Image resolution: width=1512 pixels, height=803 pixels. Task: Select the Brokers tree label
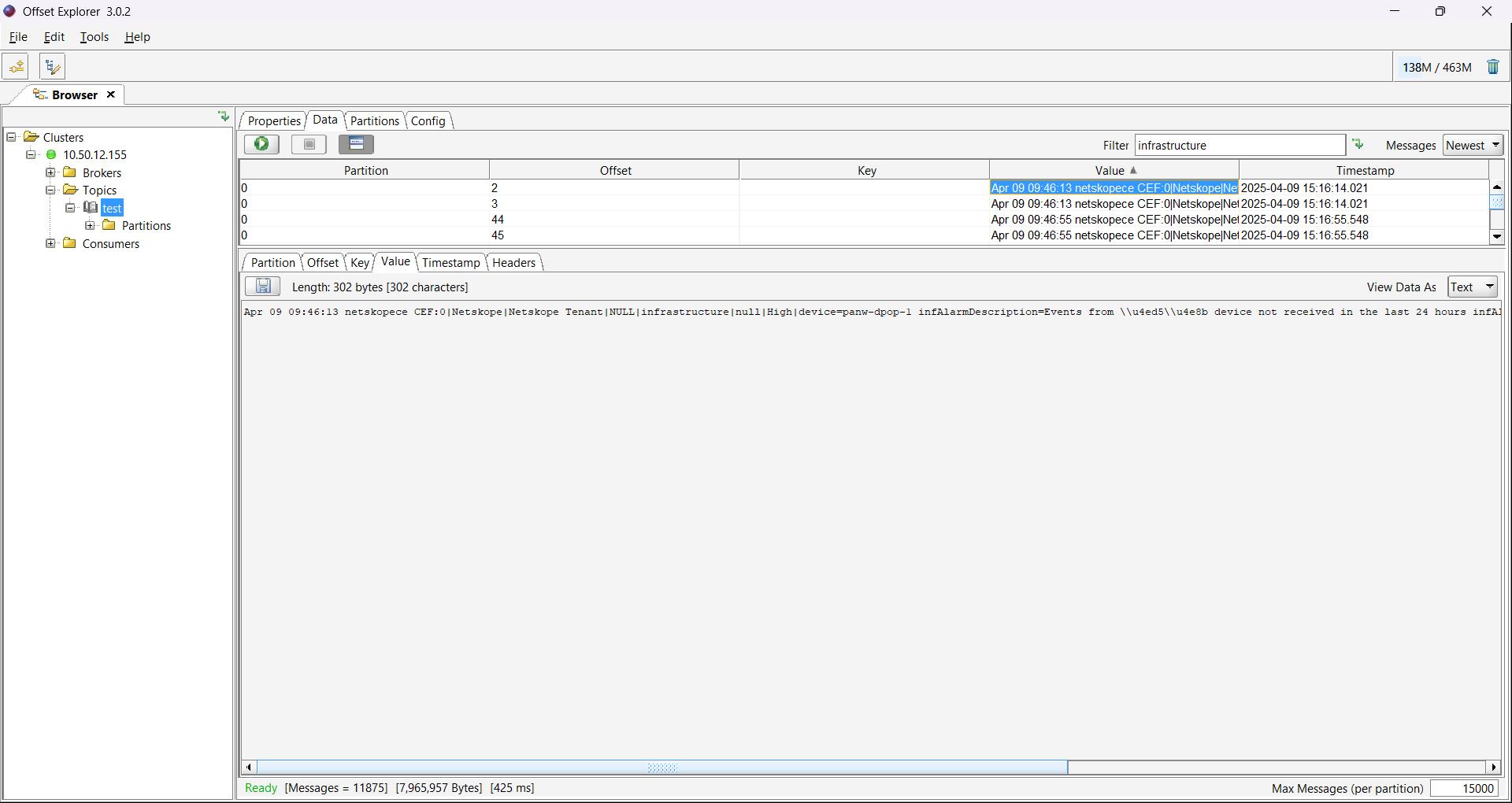coord(102,172)
